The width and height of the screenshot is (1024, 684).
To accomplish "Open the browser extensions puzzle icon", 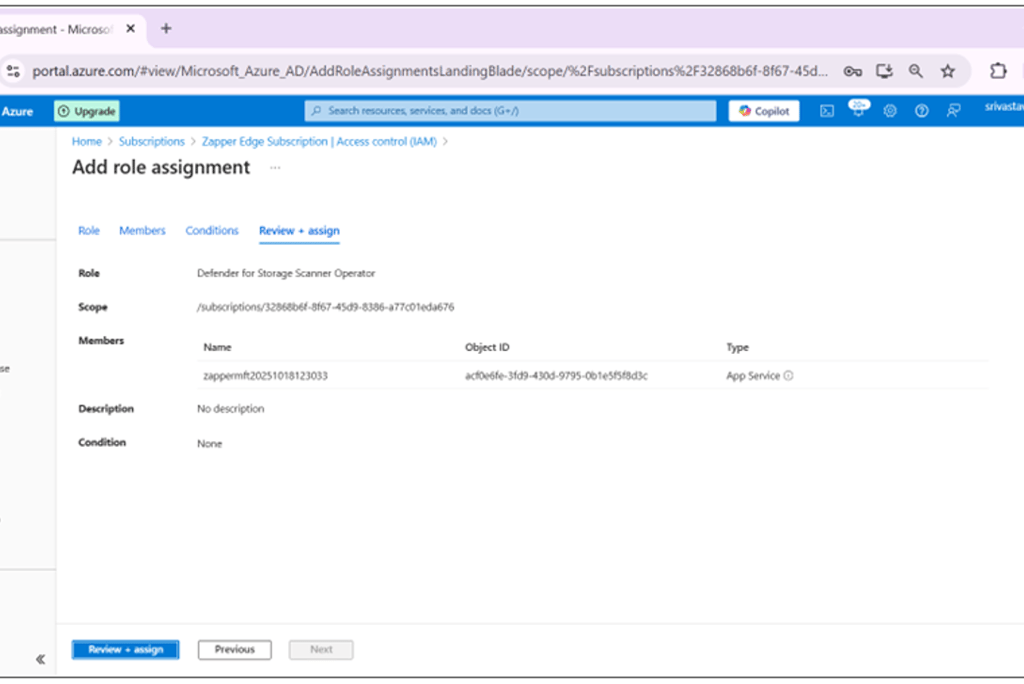I will click(997, 71).
